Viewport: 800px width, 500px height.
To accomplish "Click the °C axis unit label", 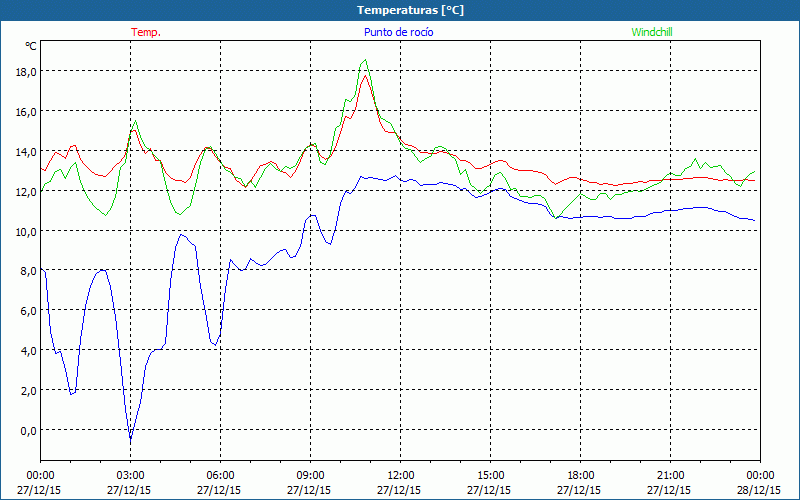I will coord(31,46).
